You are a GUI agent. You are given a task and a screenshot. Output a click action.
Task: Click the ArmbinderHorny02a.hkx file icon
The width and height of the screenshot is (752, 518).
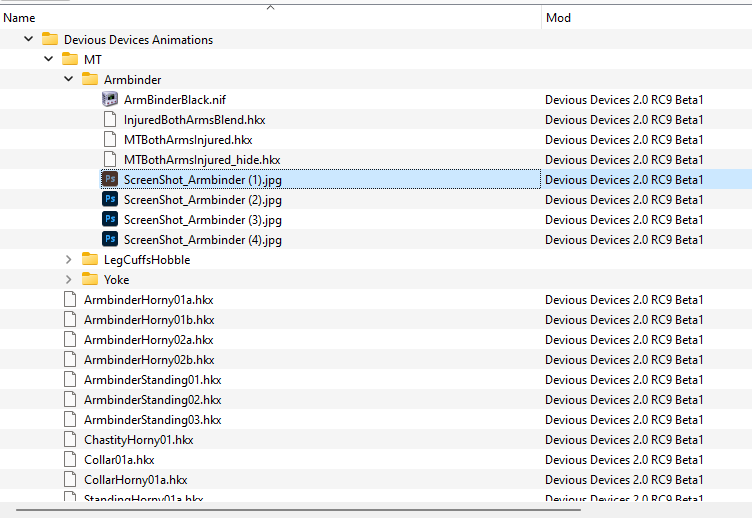(x=70, y=340)
